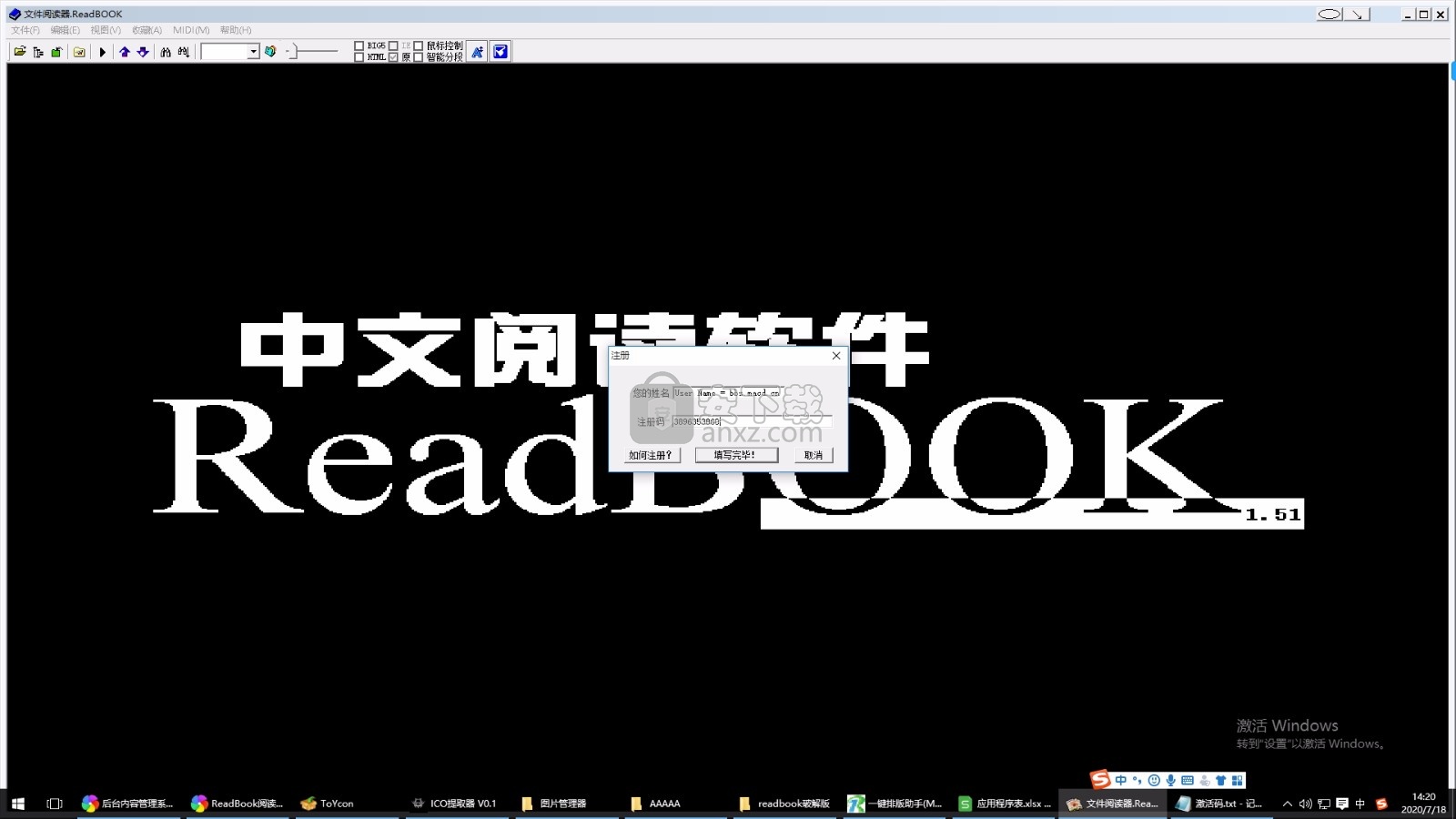Open the MIDI(M) menu
Viewport: 1456px width, 819px height.
[x=191, y=30]
